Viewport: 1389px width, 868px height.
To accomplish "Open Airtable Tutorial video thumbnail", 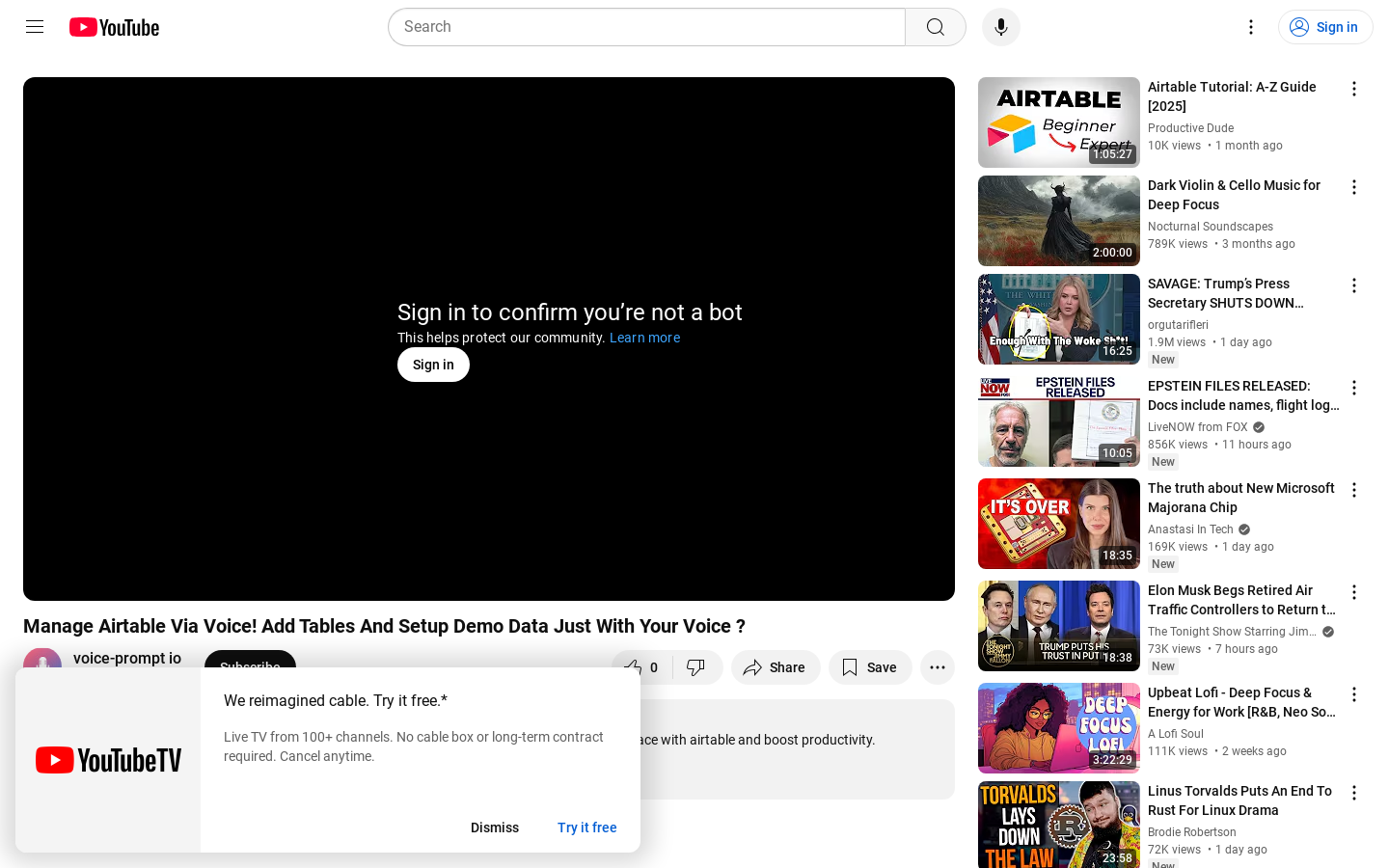I will (1059, 122).
